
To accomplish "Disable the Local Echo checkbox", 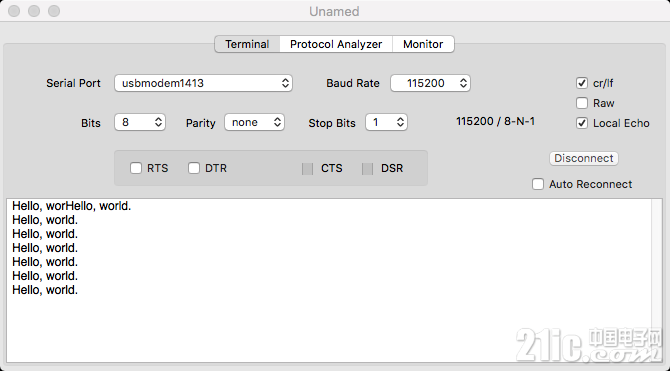I will coord(582,123).
